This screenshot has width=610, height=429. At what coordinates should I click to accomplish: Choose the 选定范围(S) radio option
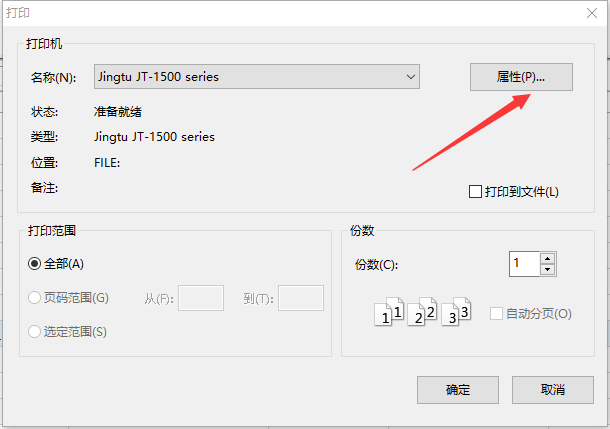coord(35,332)
